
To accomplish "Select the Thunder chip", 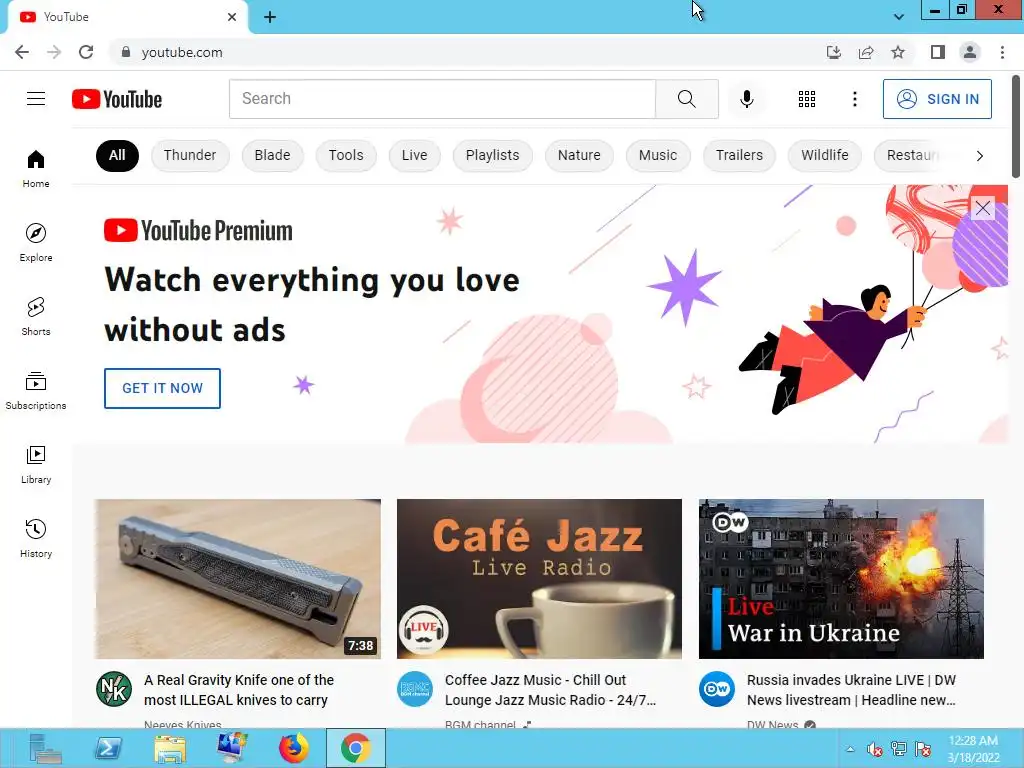I will coord(190,155).
